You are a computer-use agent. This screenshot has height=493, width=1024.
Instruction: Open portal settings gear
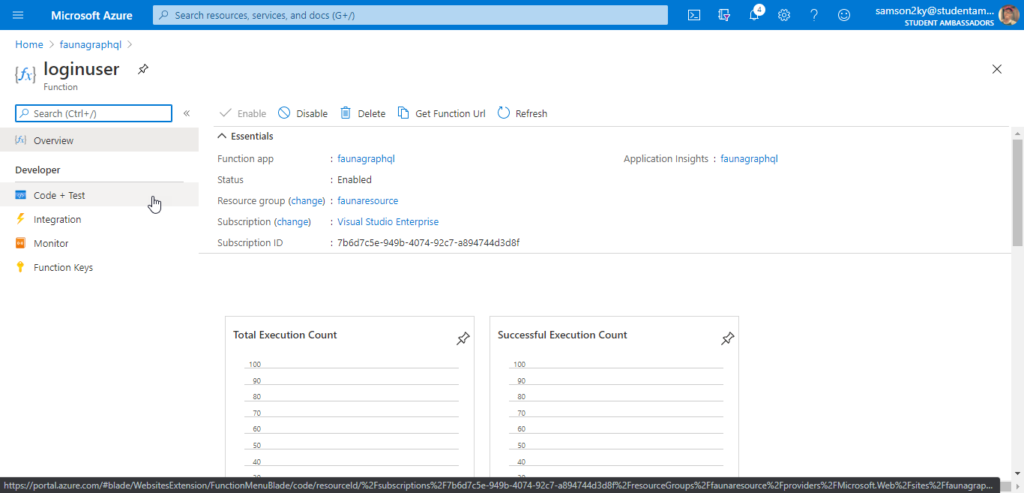784,15
